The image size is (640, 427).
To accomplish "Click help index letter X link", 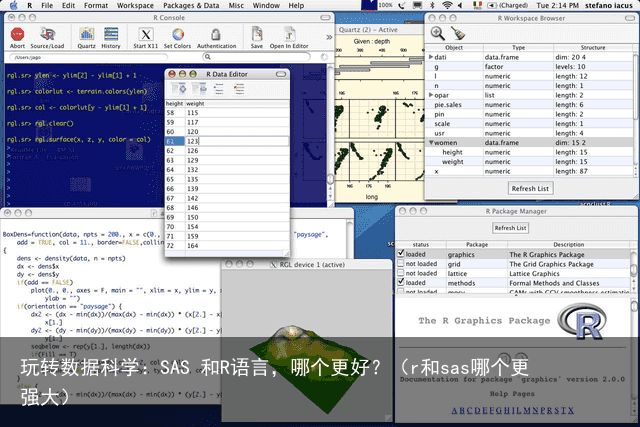I will coord(570,411).
